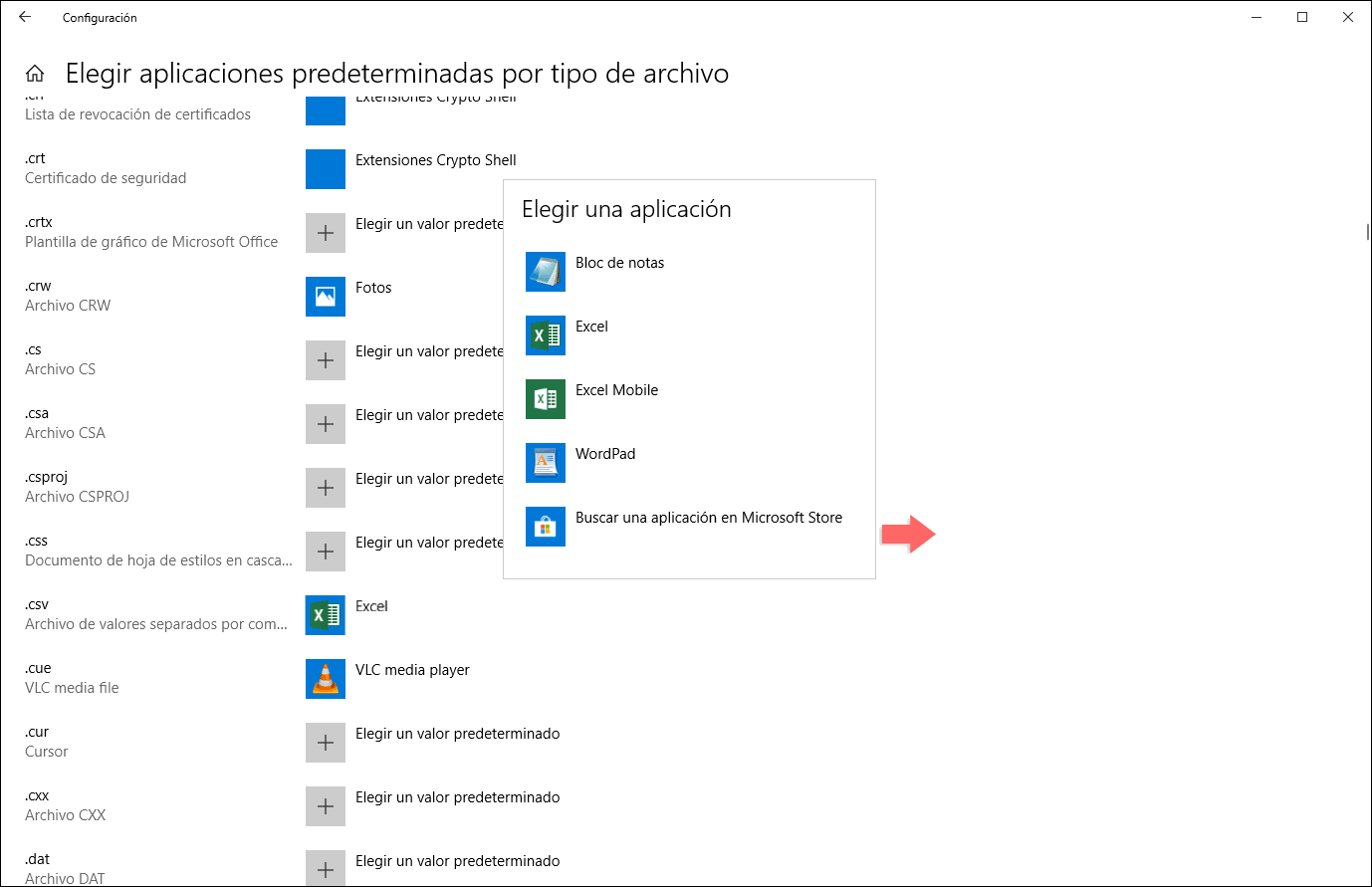1372x887 pixels.
Task: Choose the Excel icon in the app picker
Action: 546,335
